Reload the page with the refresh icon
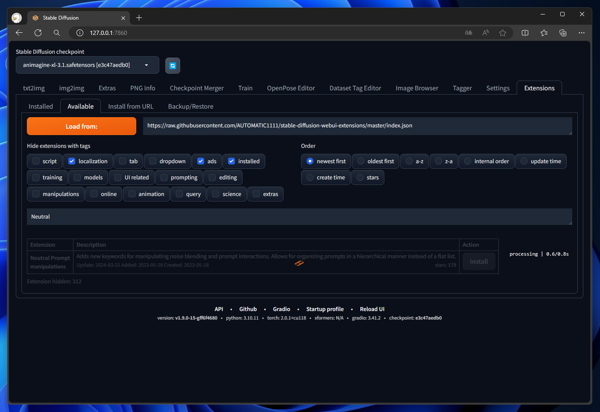Image resolution: width=600 pixels, height=412 pixels. tap(38, 33)
